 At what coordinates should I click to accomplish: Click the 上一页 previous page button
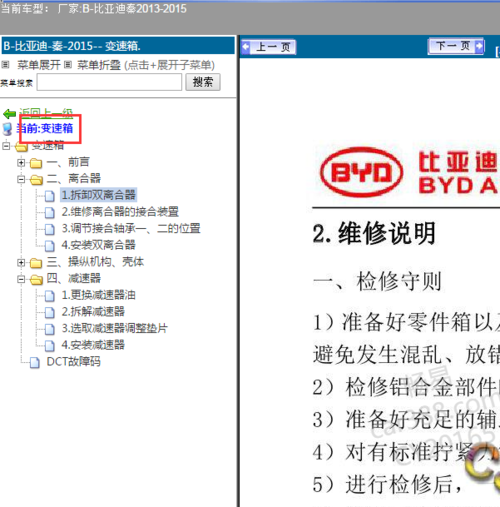pos(269,47)
